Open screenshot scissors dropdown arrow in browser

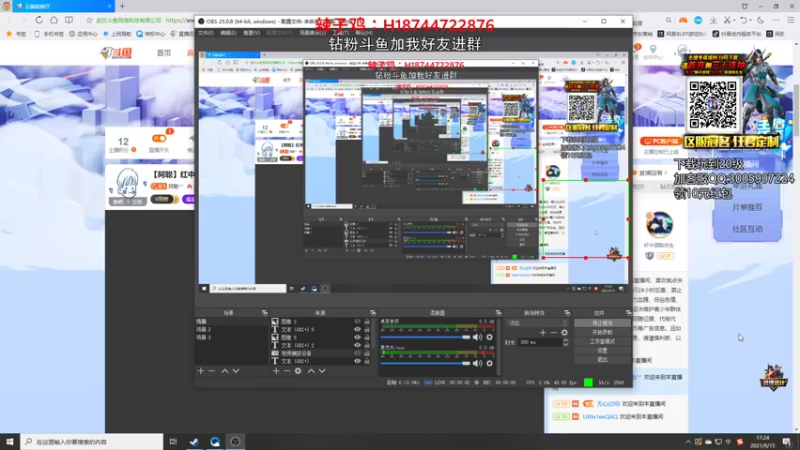734,20
